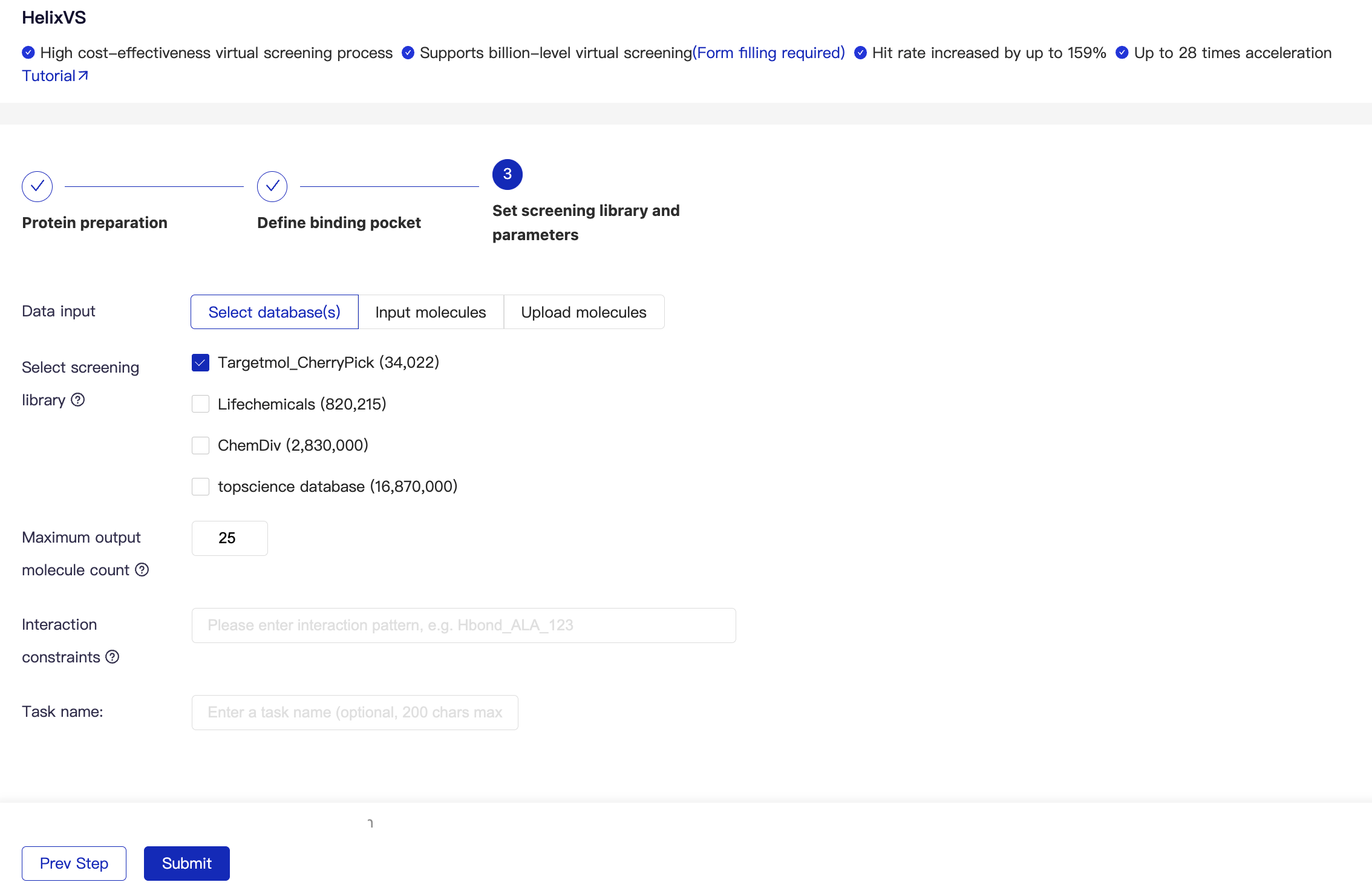Image resolution: width=1372 pixels, height=885 pixels.
Task: Click the interaction pattern input field
Action: point(463,625)
